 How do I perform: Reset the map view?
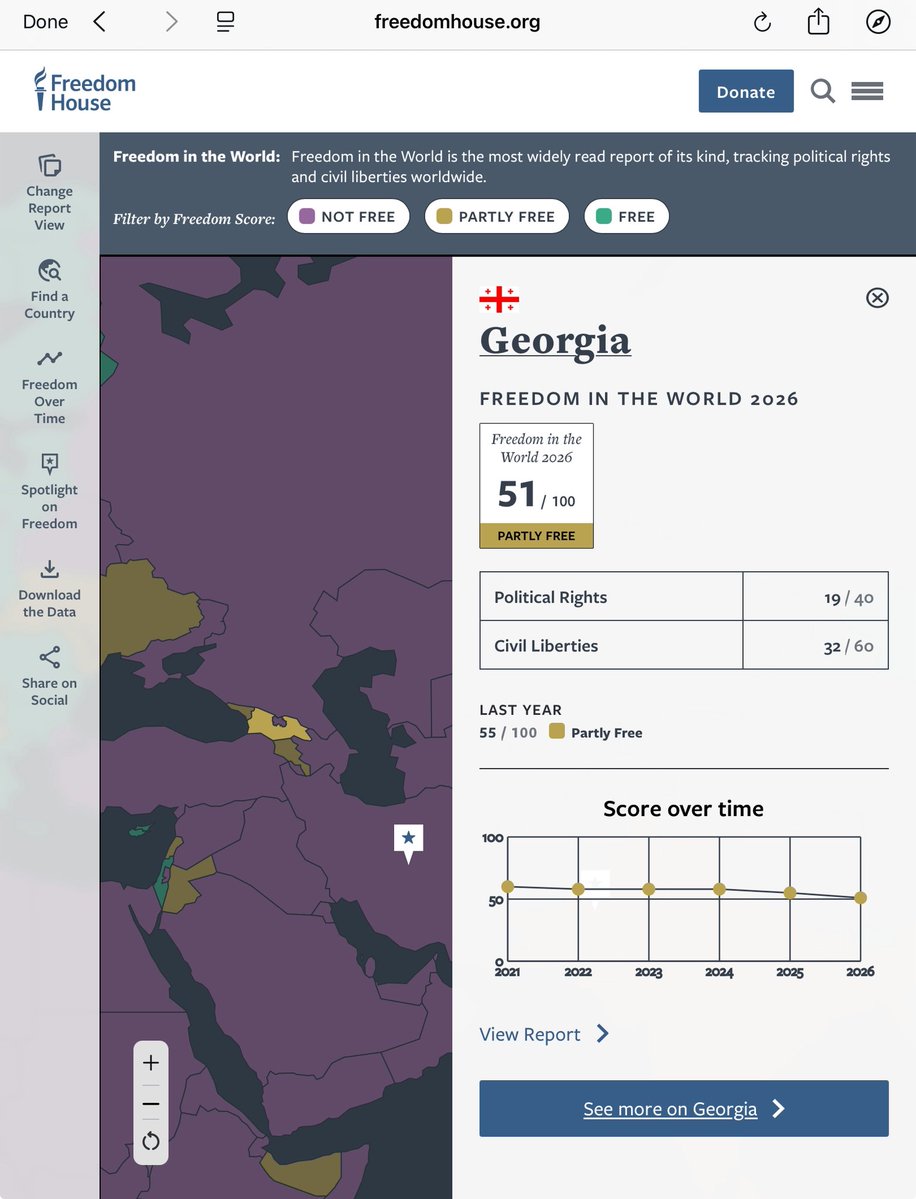click(x=151, y=1142)
